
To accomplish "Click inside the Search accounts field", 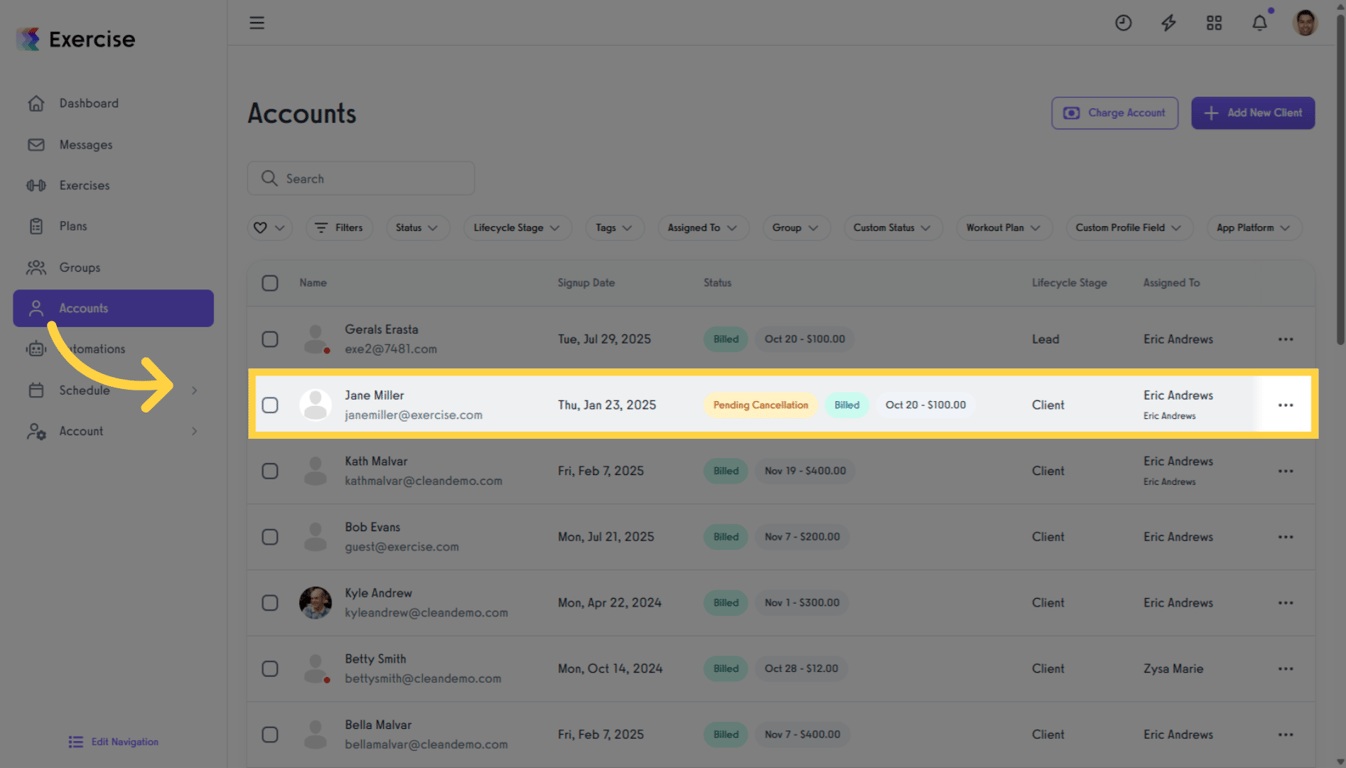I will click(x=360, y=178).
